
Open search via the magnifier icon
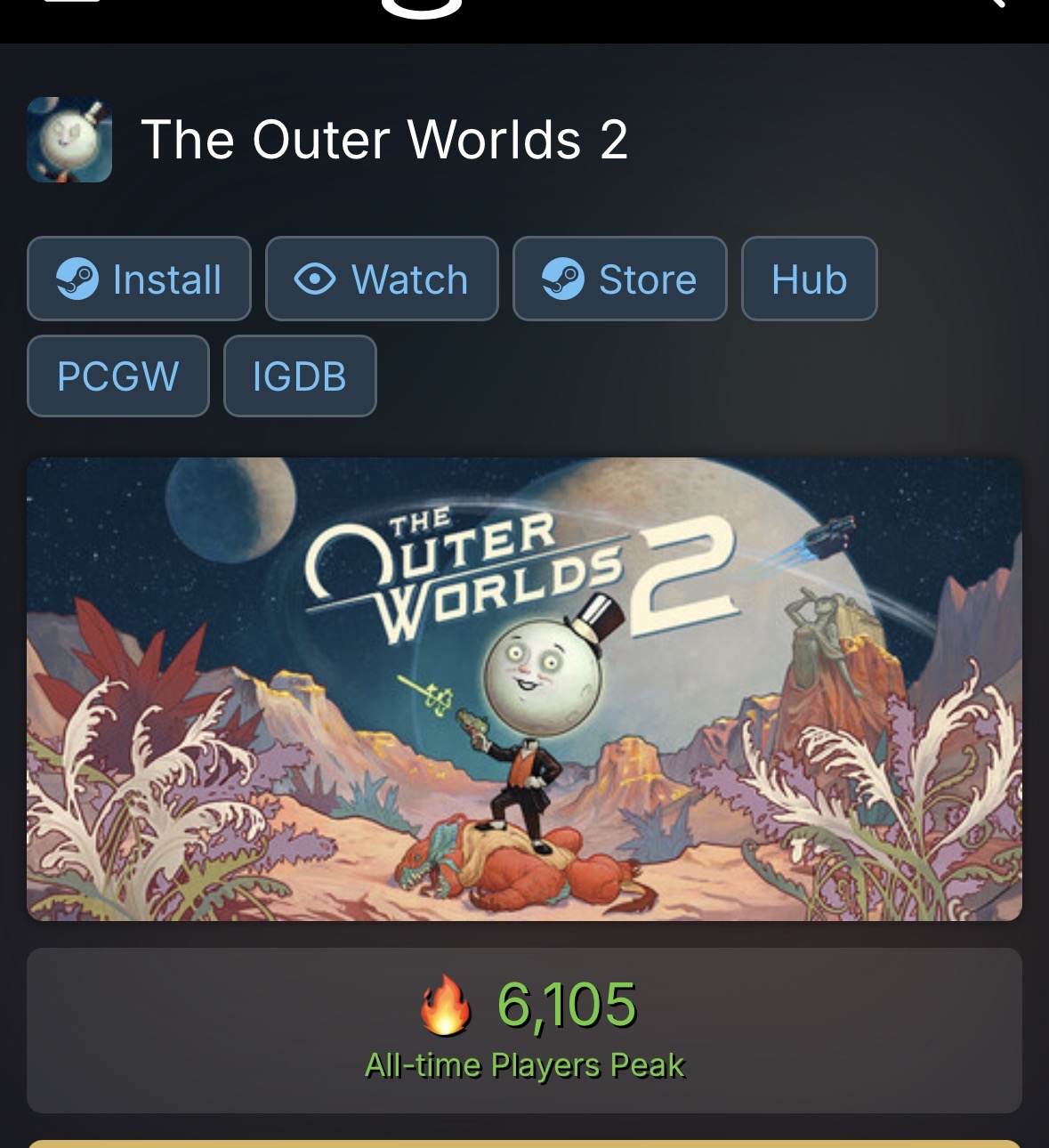point(990,4)
